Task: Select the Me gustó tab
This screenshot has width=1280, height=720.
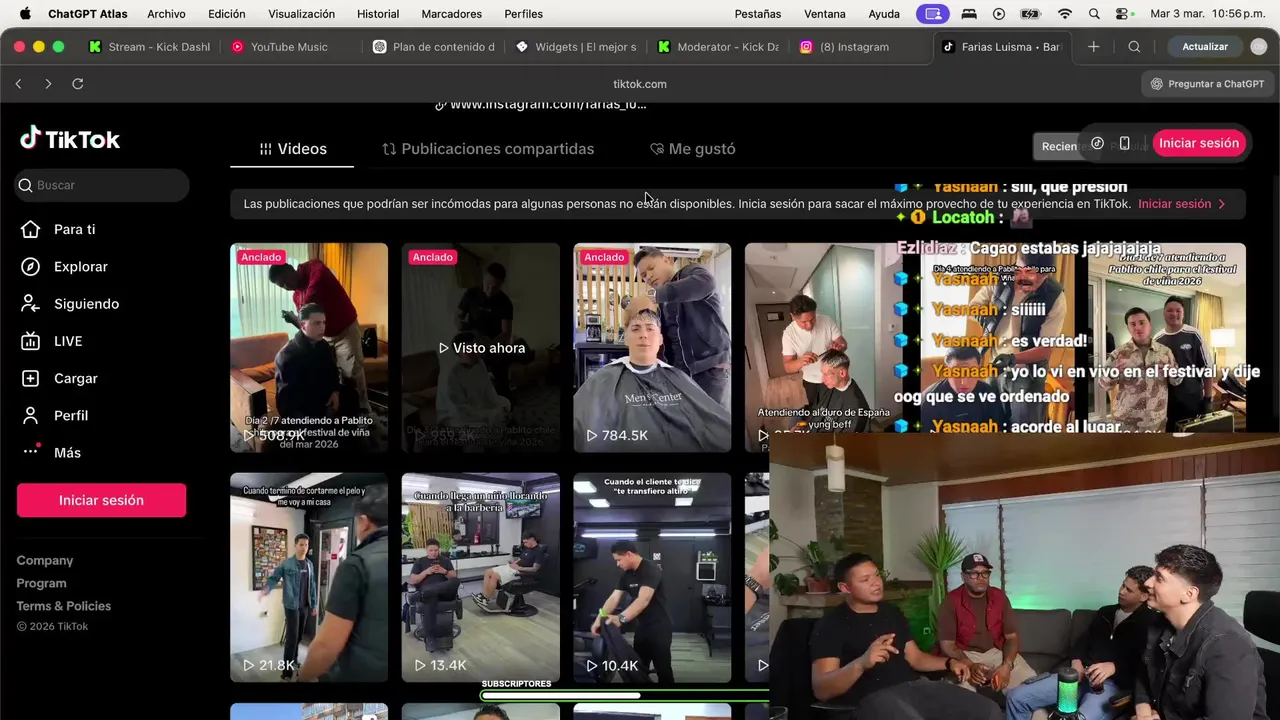Action: point(692,149)
